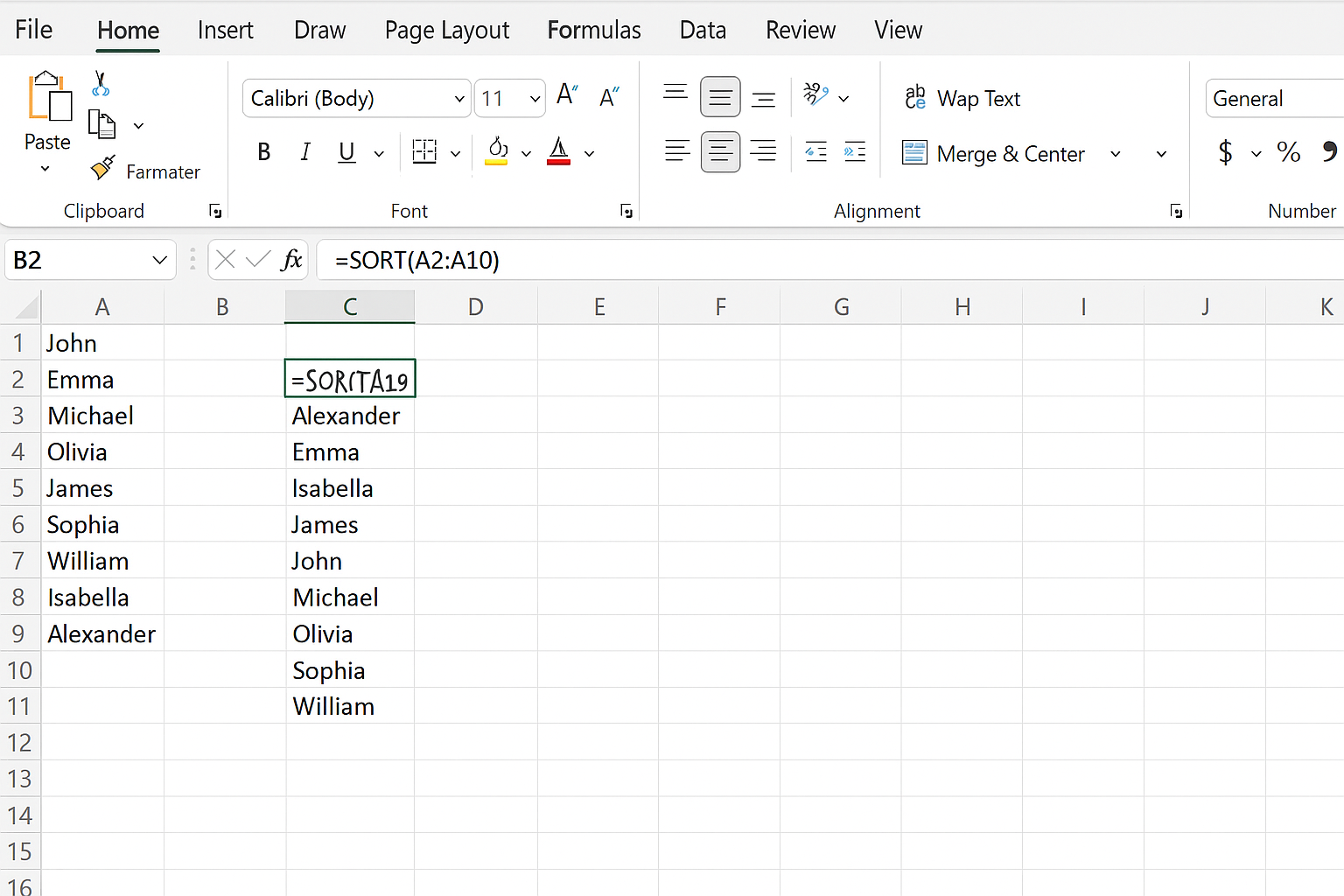This screenshot has height=896, width=1344.
Task: Confirm formula with checkmark icon
Action: pos(258,260)
